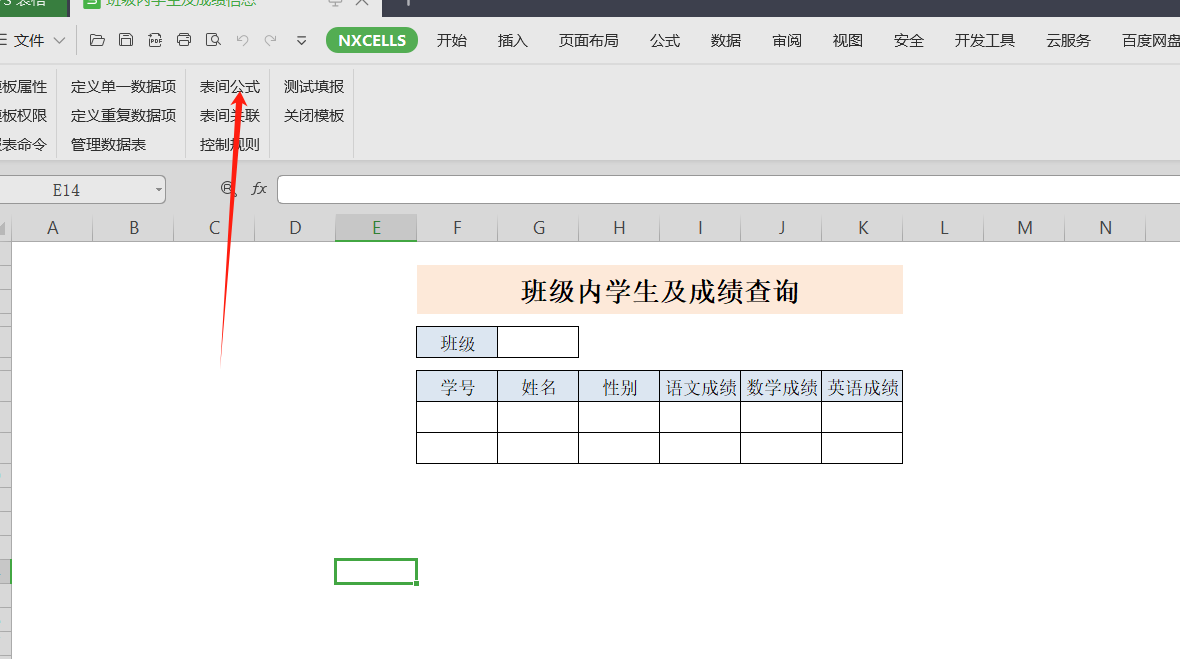Click the 表间公式 button
Image resolution: width=1180 pixels, height=659 pixels.
pyautogui.click(x=229, y=87)
